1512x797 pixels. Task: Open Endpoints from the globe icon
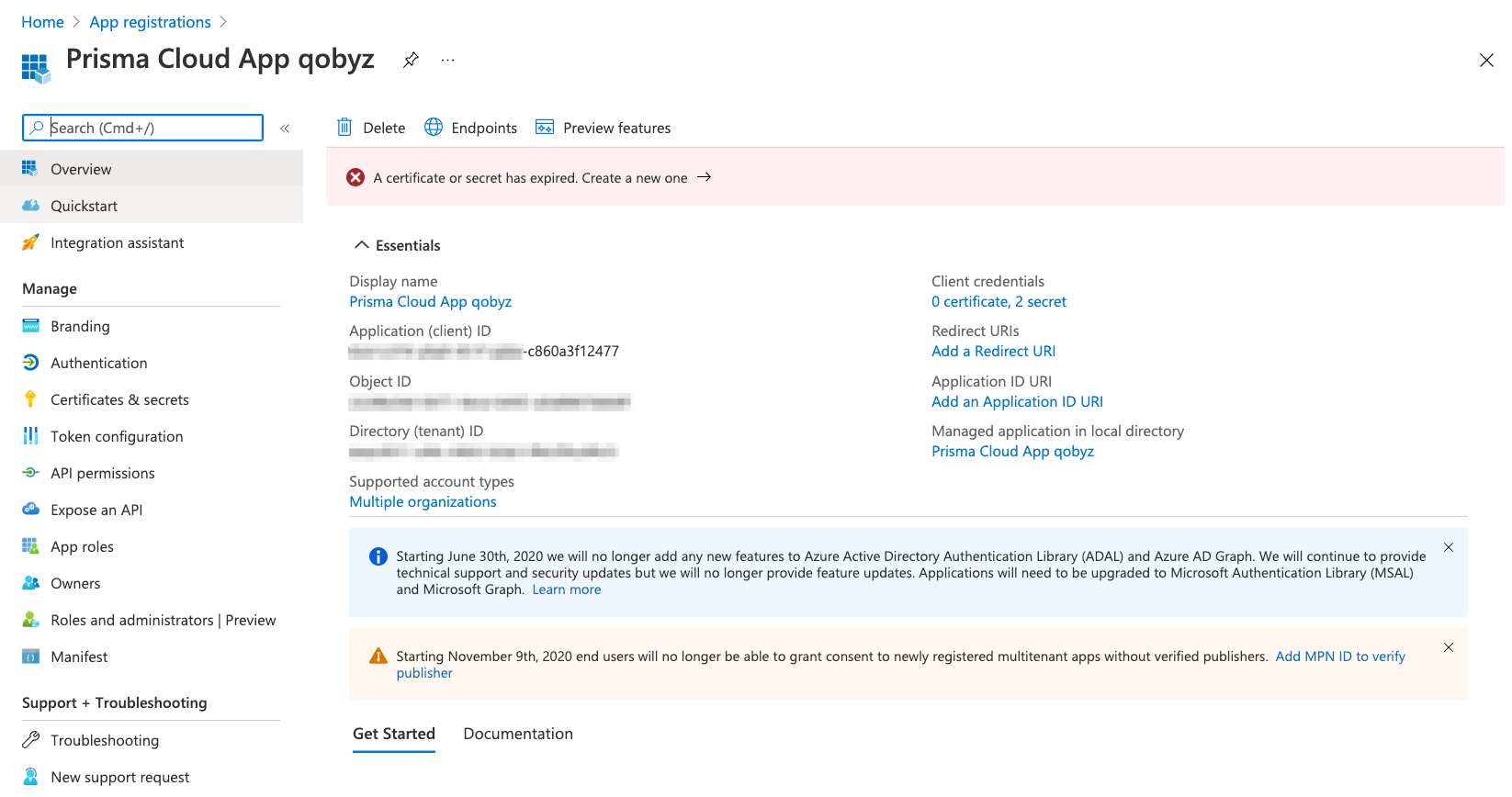coord(434,128)
